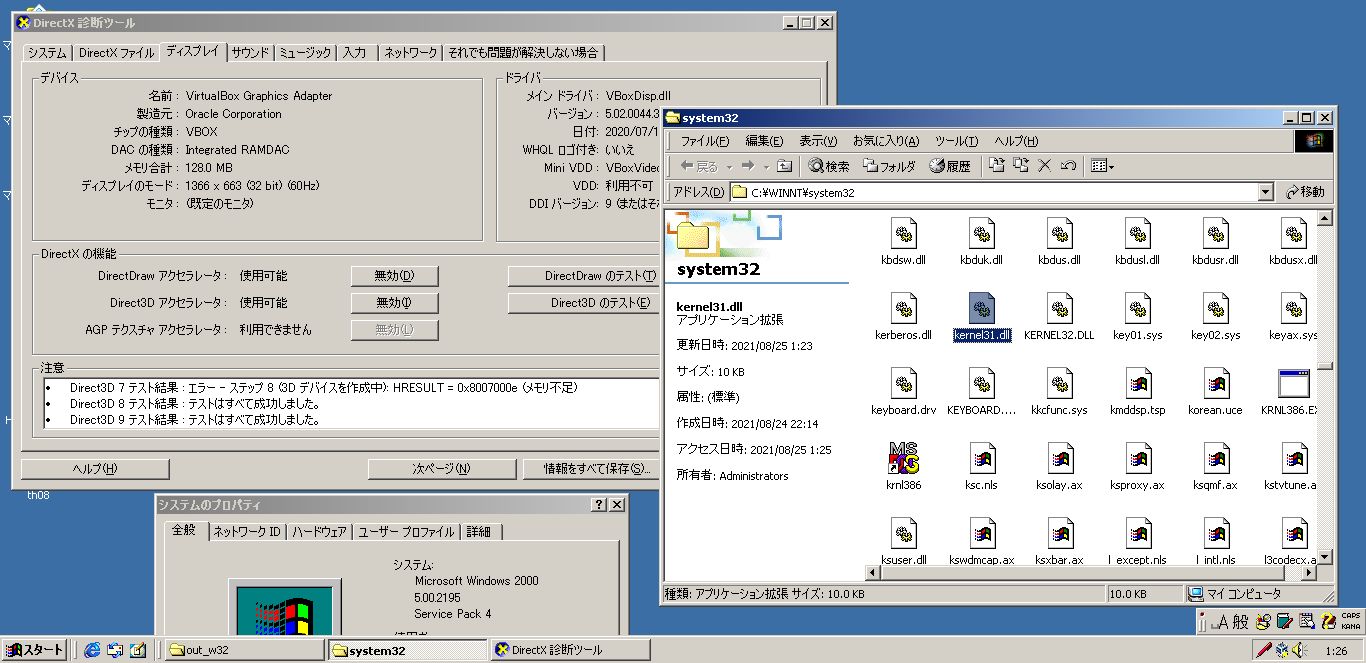
Task: Open the Back history dropdown arrow
Action: 729,166
